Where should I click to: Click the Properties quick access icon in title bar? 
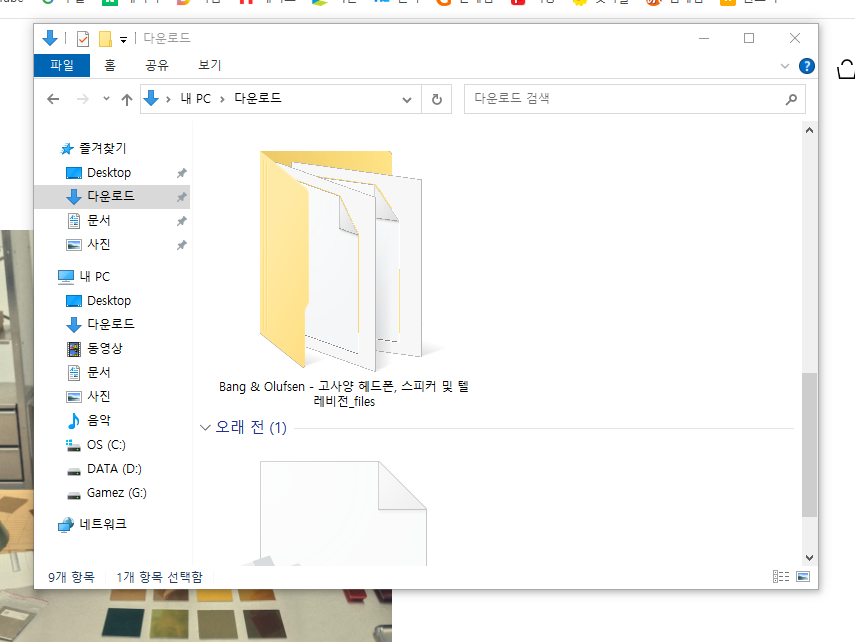(x=83, y=39)
